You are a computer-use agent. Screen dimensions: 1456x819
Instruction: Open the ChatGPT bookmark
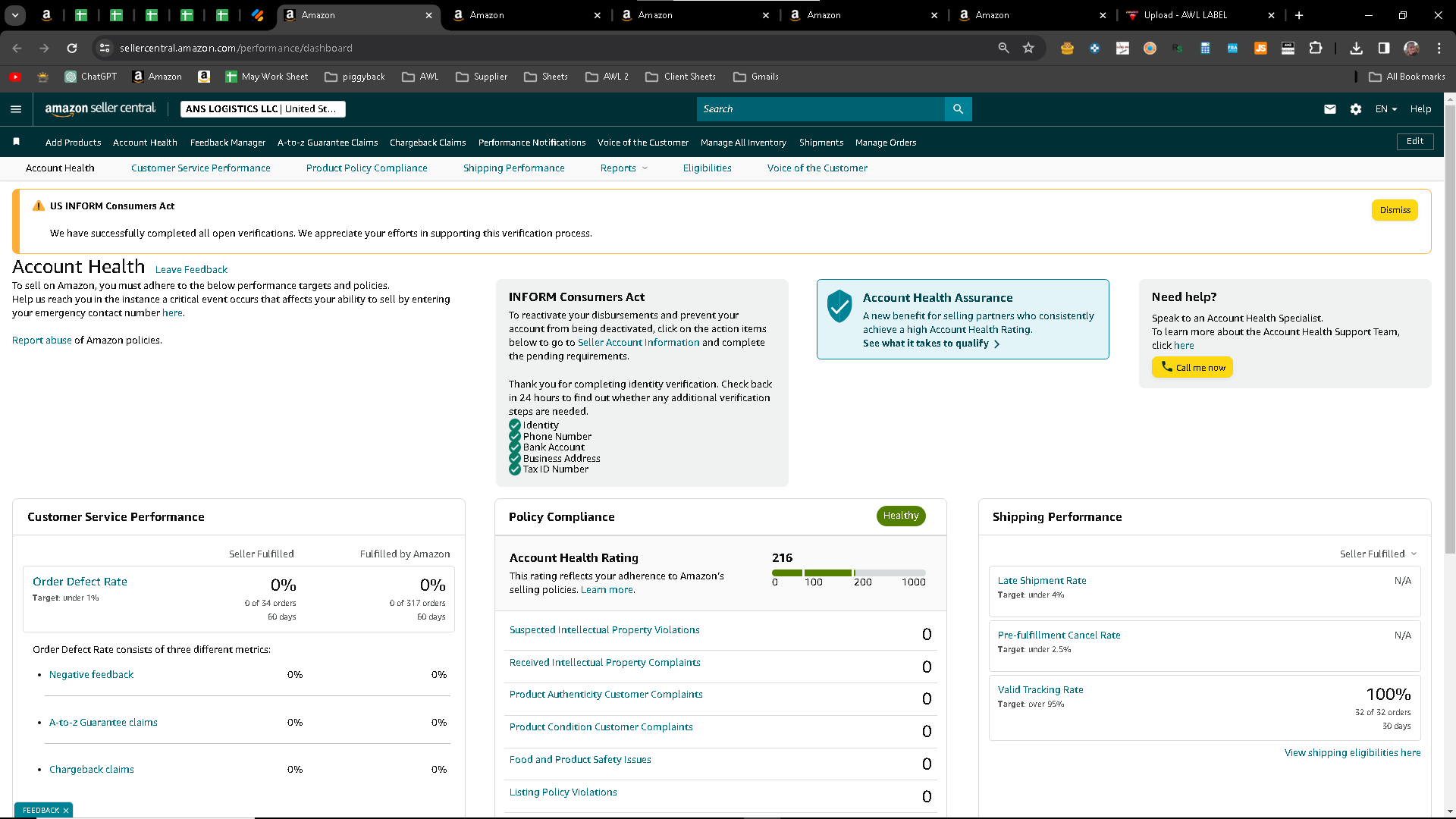click(91, 77)
